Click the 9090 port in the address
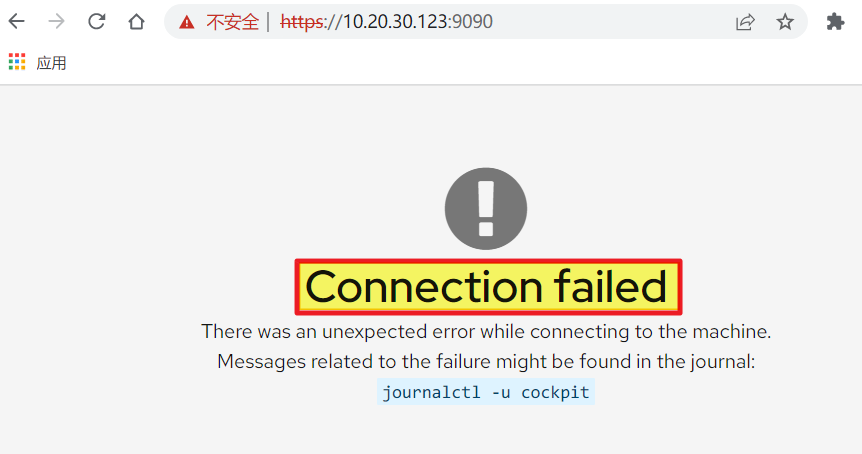Image resolution: width=862 pixels, height=454 pixels. click(471, 21)
